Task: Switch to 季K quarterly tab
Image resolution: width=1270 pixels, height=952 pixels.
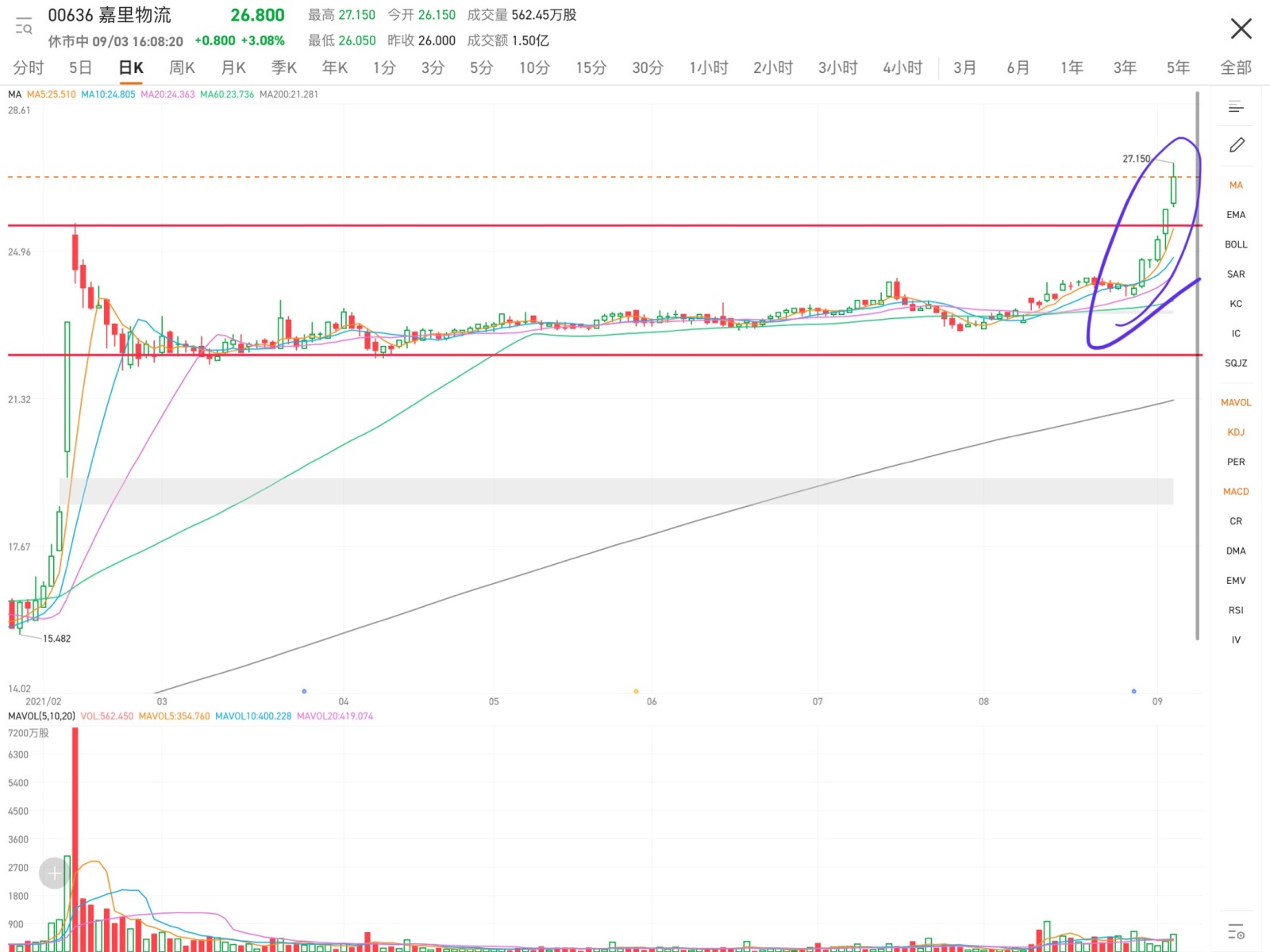Action: [284, 67]
